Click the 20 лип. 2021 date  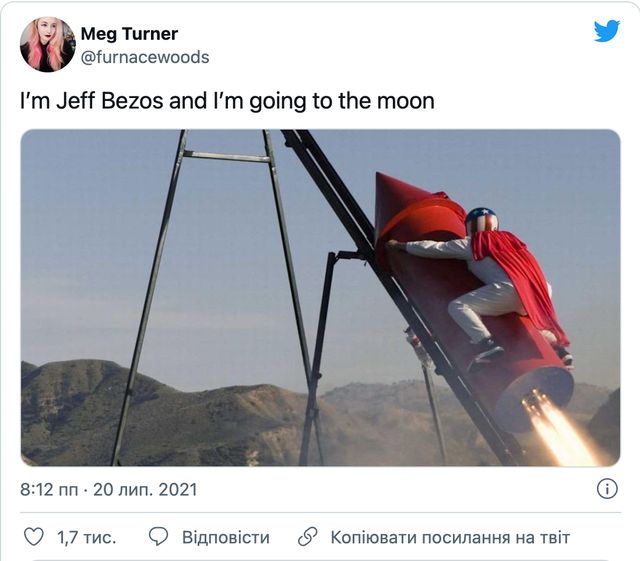[145, 489]
